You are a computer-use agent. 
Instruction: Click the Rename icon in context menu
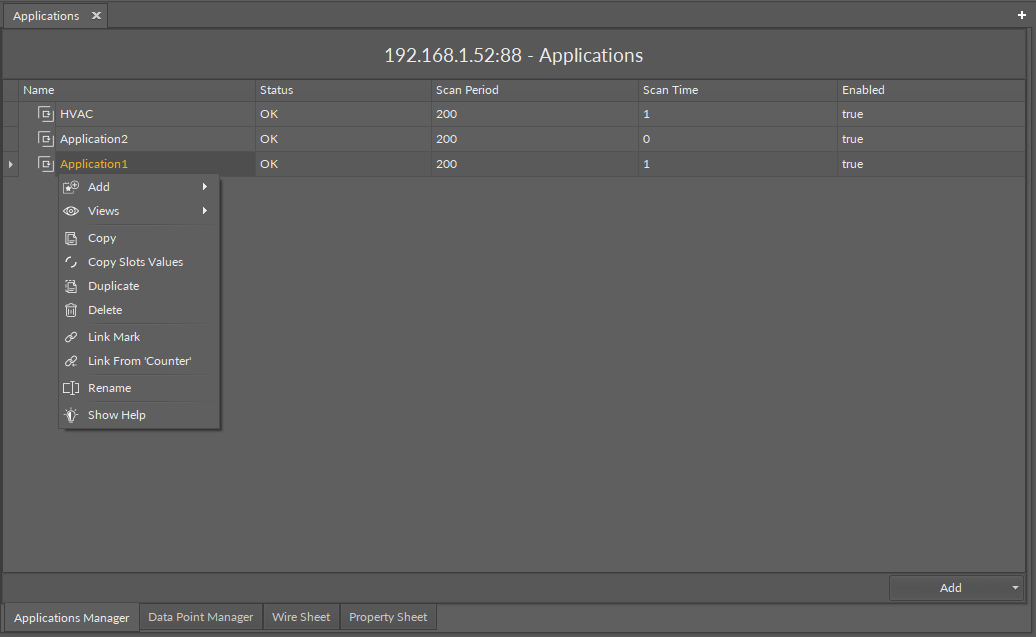pyautogui.click(x=71, y=388)
